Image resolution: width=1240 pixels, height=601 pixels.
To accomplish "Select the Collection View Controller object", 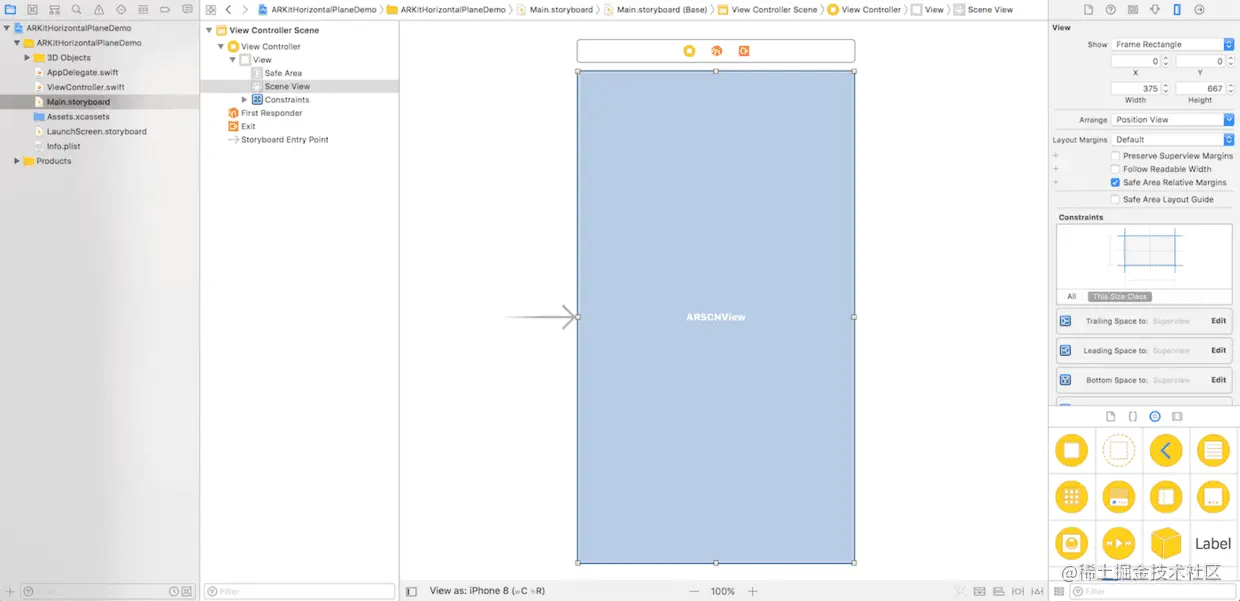I will click(x=1072, y=497).
